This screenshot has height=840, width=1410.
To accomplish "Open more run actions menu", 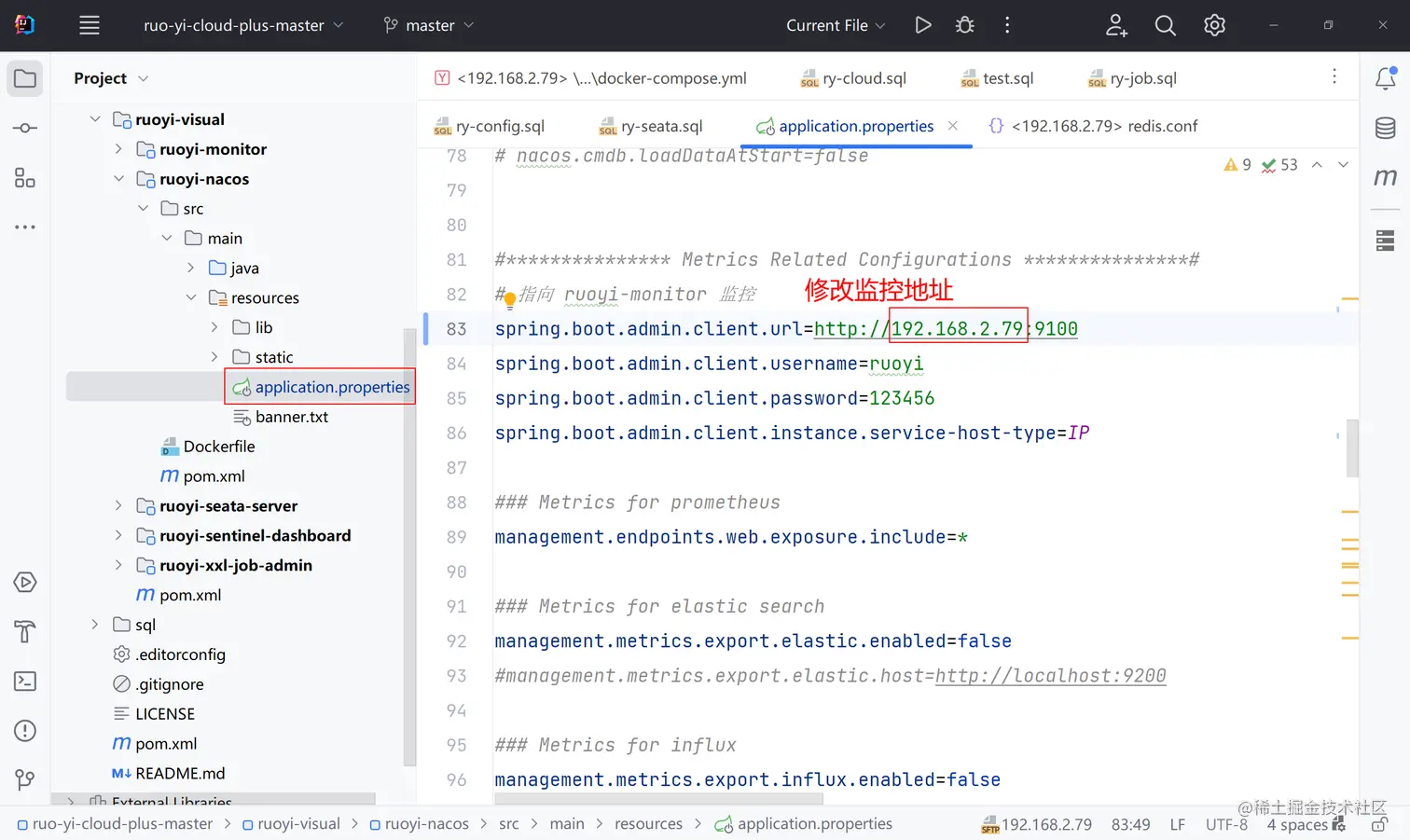I will (1007, 25).
